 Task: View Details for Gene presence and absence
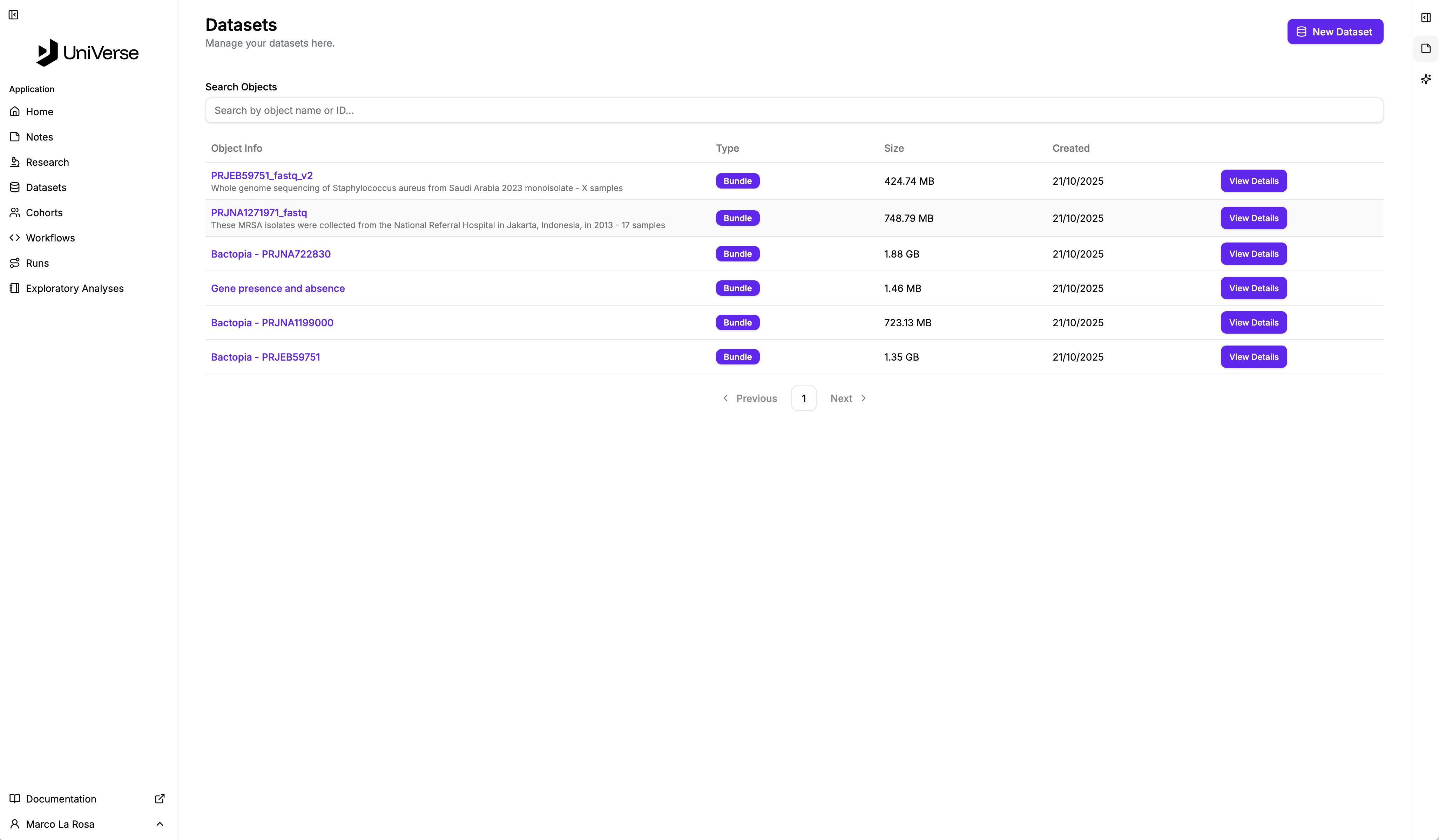[1253, 288]
